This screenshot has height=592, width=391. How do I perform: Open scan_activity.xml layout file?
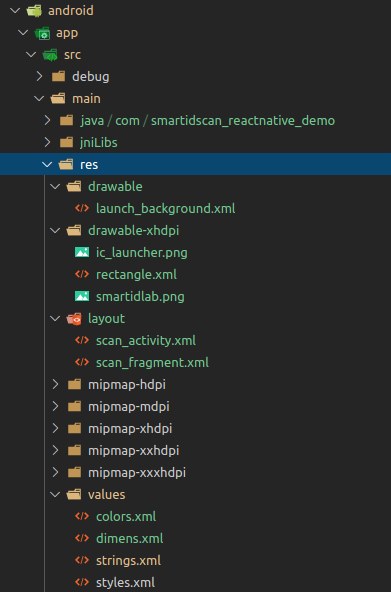coord(146,341)
